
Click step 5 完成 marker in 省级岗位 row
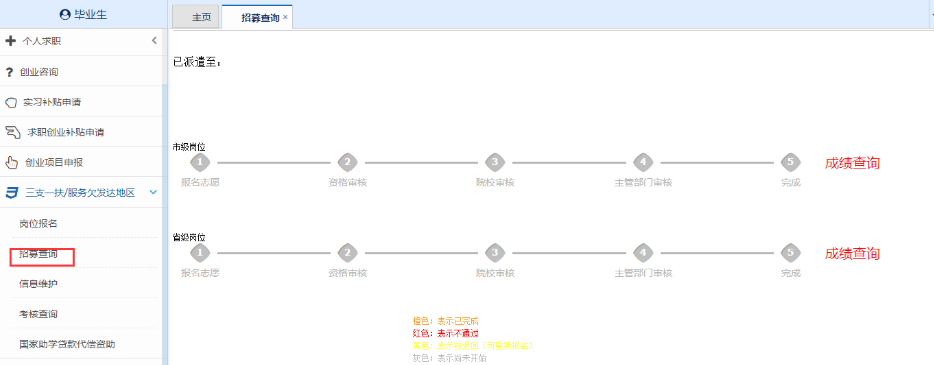tap(790, 253)
